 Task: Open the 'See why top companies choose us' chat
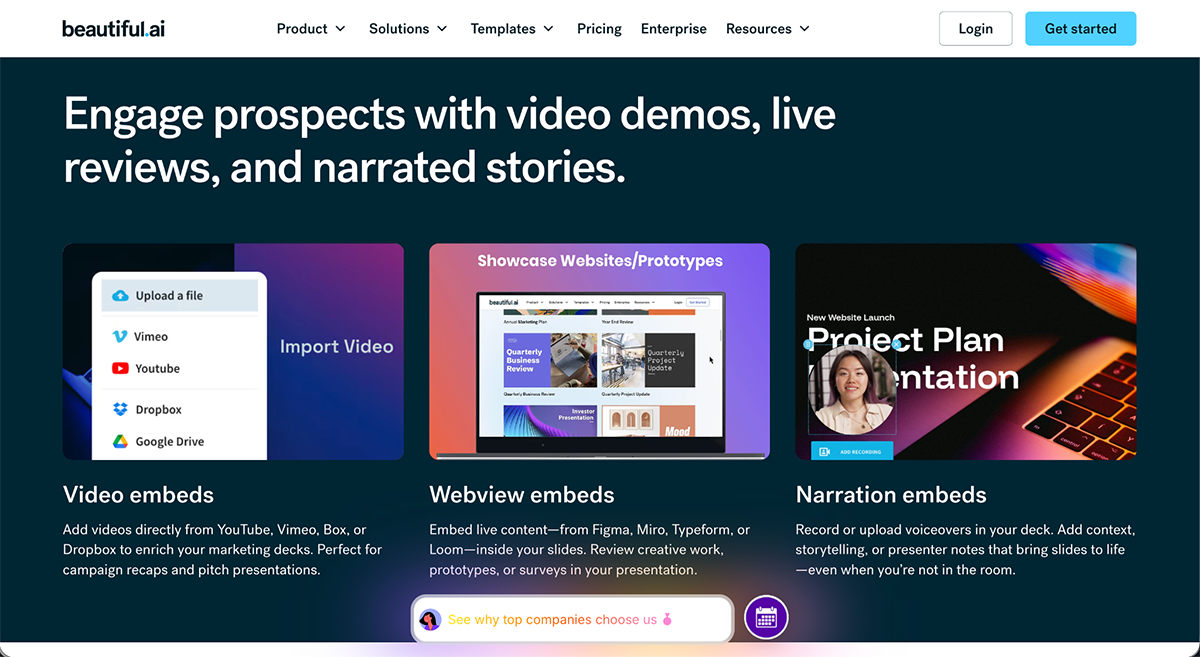coord(572,620)
